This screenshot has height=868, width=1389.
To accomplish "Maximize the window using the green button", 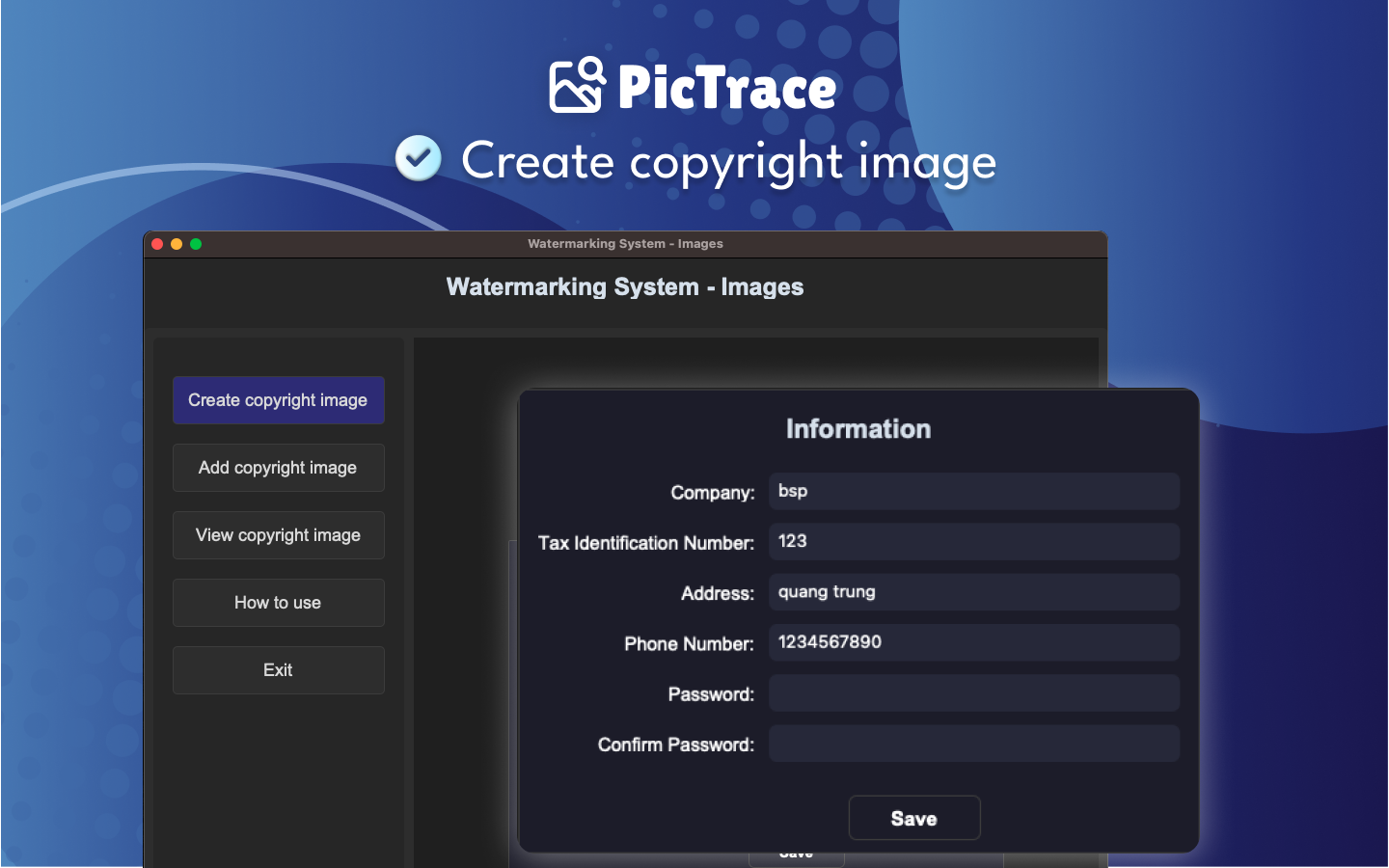I will 196,244.
